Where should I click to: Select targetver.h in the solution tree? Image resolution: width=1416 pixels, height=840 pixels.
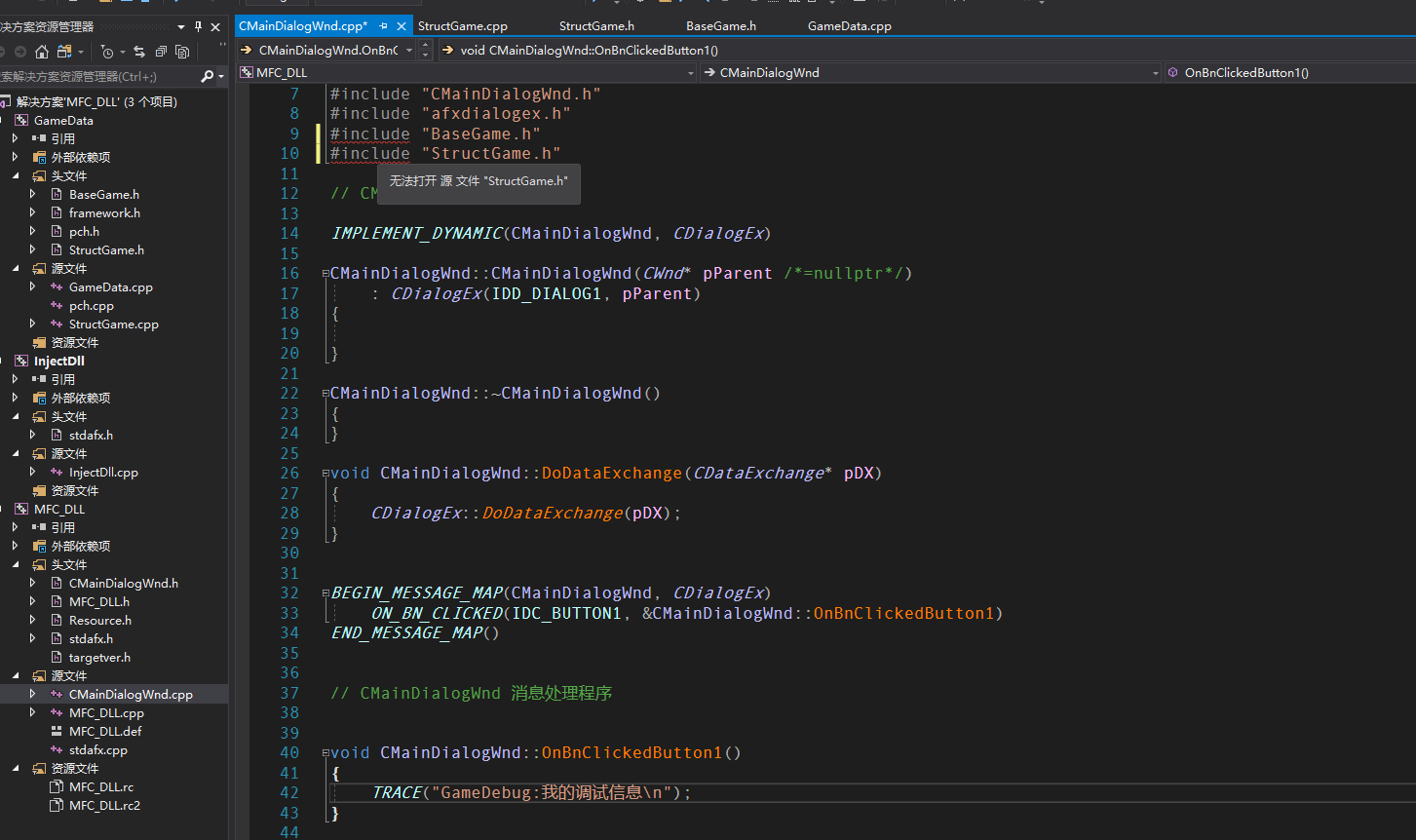99,658
